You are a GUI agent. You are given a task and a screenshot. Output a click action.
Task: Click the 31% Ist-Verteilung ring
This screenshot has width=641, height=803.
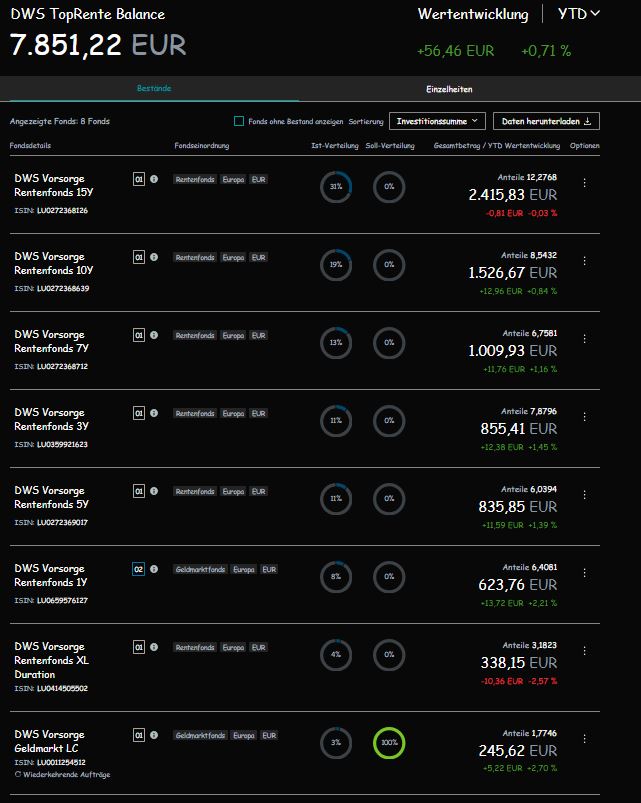(x=336, y=187)
